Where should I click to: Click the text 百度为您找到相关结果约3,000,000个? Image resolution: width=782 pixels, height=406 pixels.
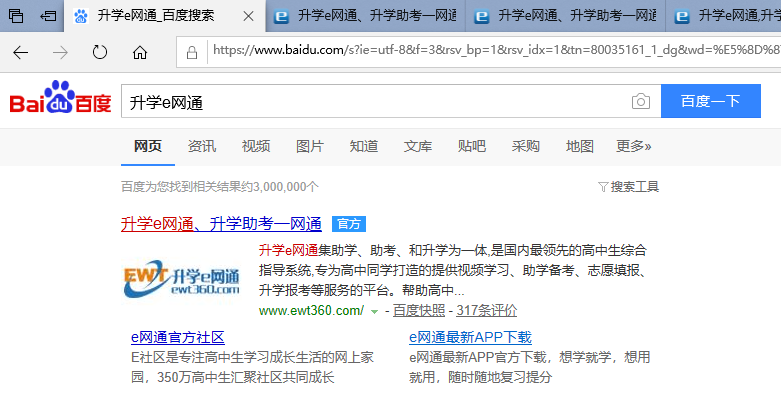pyautogui.click(x=219, y=187)
